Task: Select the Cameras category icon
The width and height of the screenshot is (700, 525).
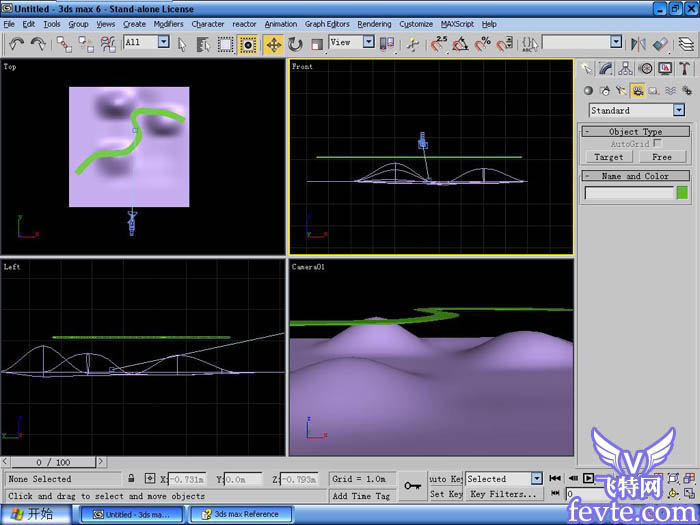Action: click(638, 91)
